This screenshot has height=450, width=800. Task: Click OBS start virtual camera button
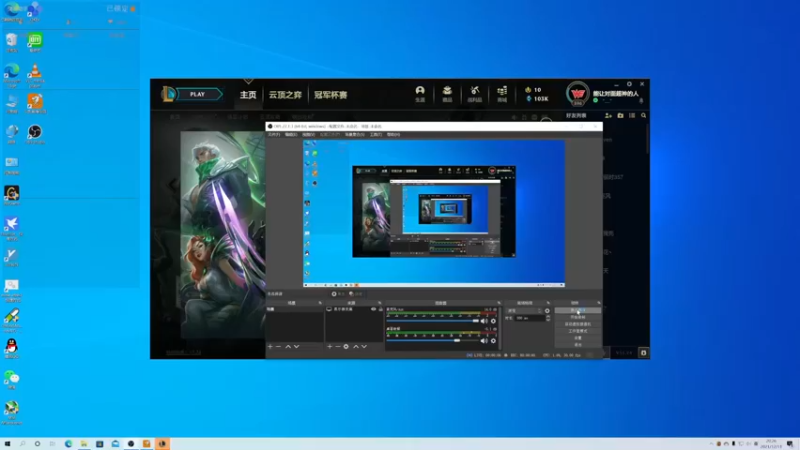[x=578, y=324]
